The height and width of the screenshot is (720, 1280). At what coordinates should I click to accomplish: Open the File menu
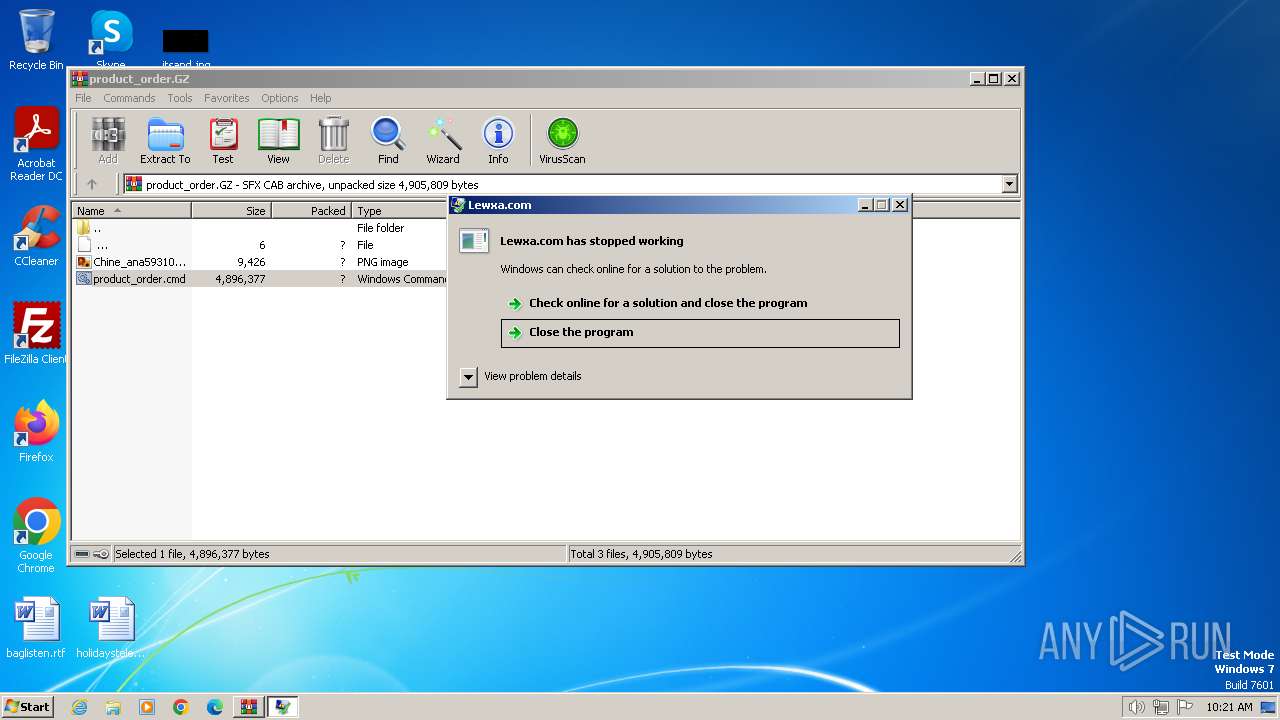point(83,98)
